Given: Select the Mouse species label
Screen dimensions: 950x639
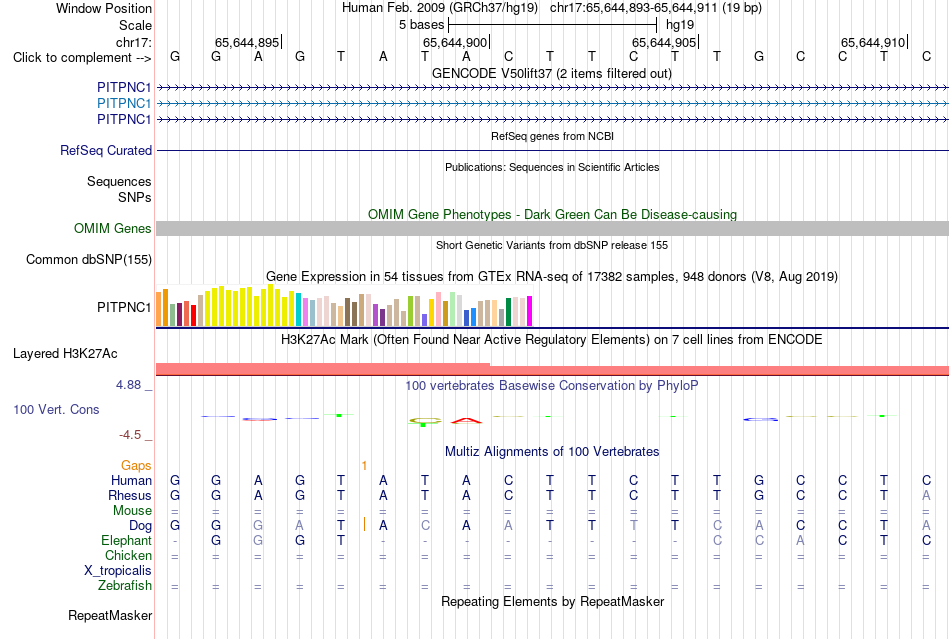Looking at the screenshot, I should (x=132, y=511).
